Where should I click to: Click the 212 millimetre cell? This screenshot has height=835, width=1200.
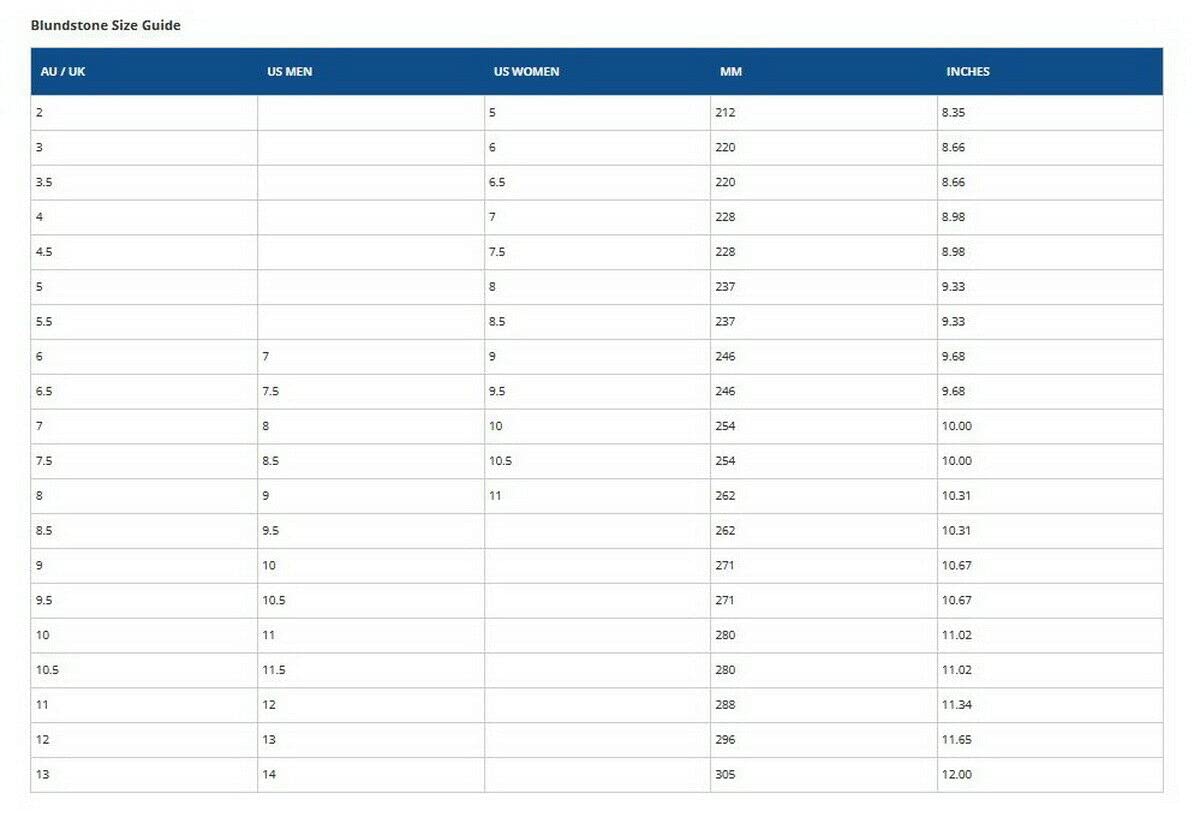(x=725, y=113)
